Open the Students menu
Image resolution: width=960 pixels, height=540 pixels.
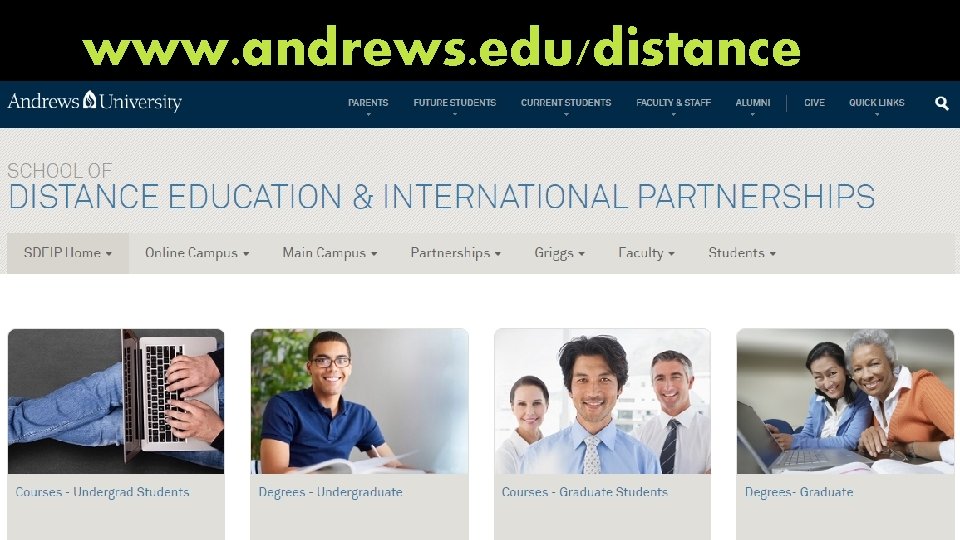(742, 253)
